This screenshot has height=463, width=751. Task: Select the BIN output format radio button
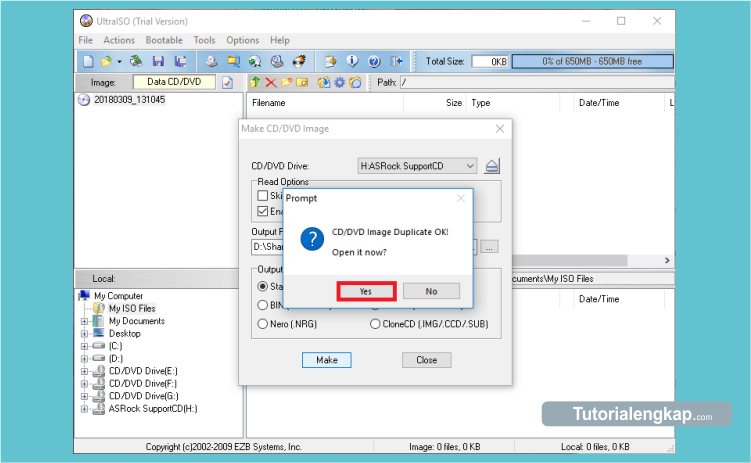pyautogui.click(x=262, y=305)
